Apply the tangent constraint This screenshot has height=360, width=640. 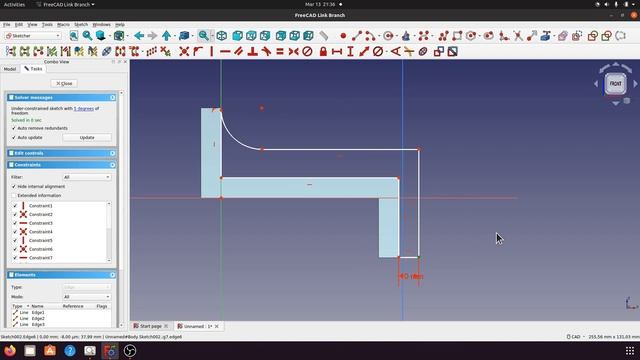click(x=266, y=52)
